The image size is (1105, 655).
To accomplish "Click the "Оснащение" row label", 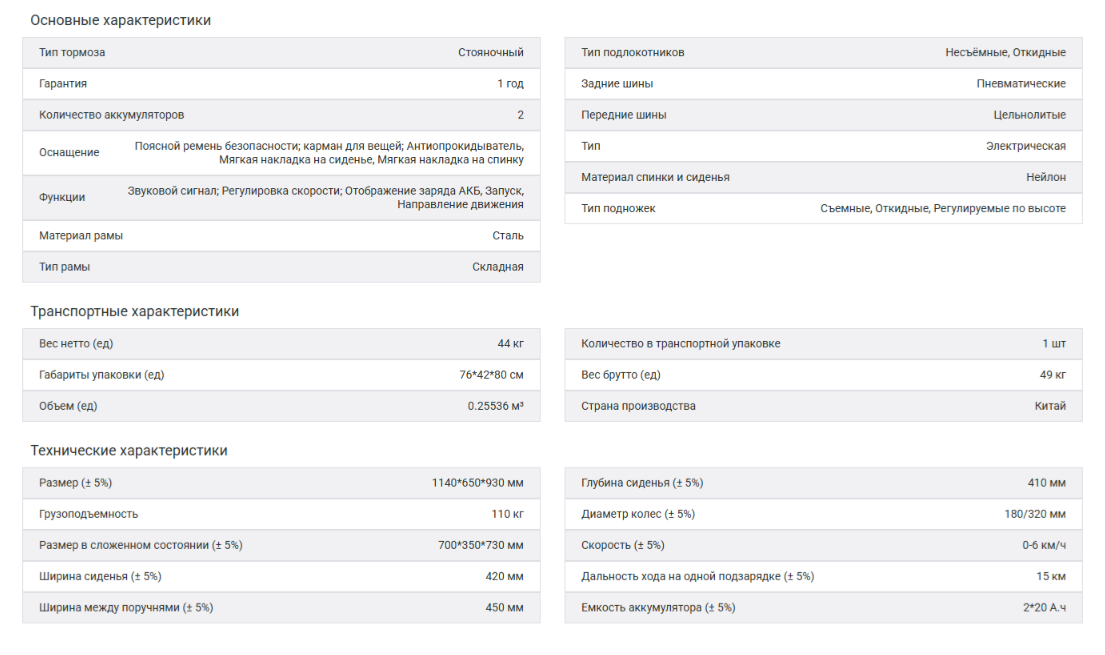I will click(x=69, y=152).
